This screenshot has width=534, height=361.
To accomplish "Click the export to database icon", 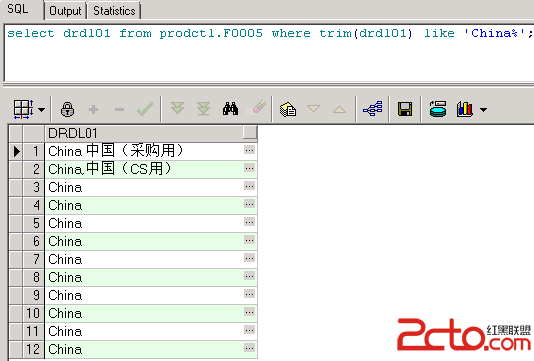I will pos(438,109).
